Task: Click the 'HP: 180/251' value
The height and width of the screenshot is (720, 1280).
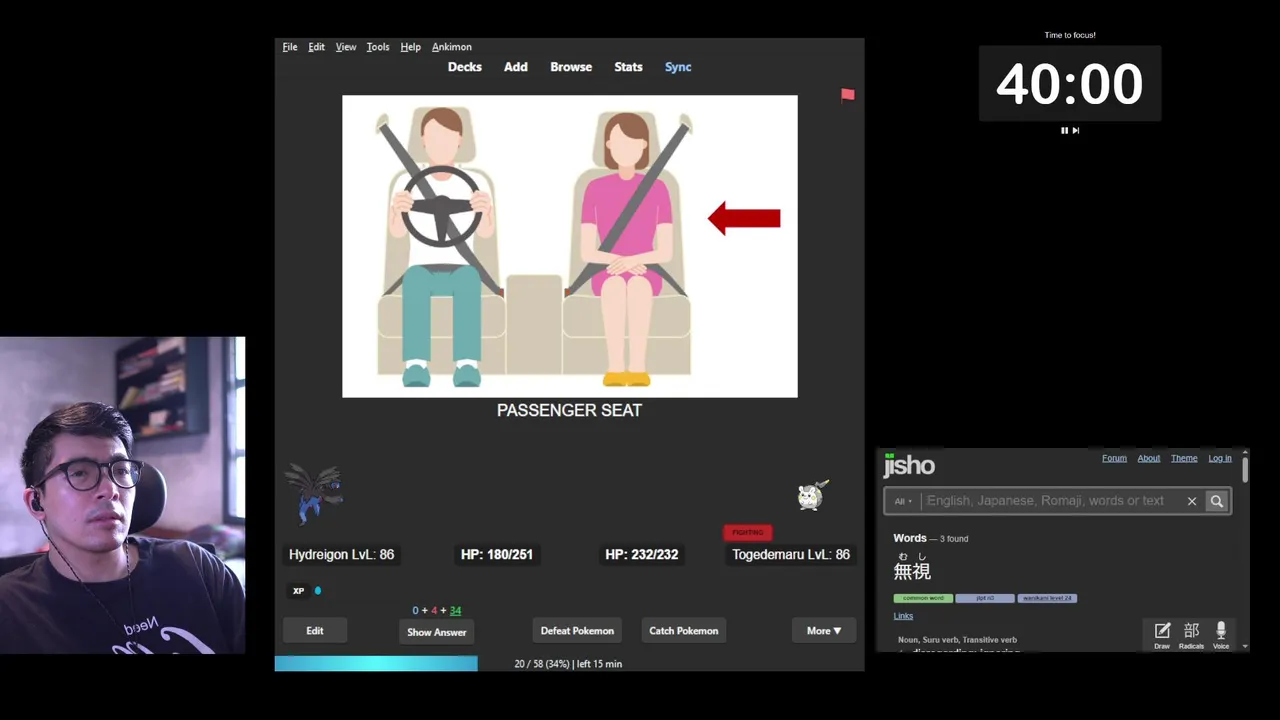Action: 497,554
